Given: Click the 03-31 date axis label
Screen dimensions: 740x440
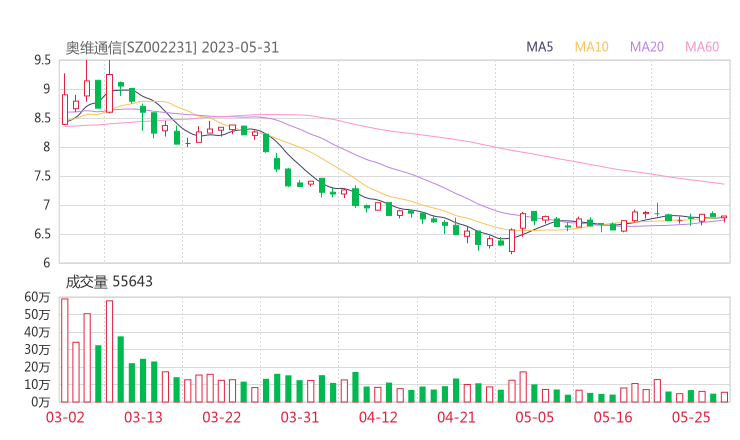Looking at the screenshot, I should [300, 417].
